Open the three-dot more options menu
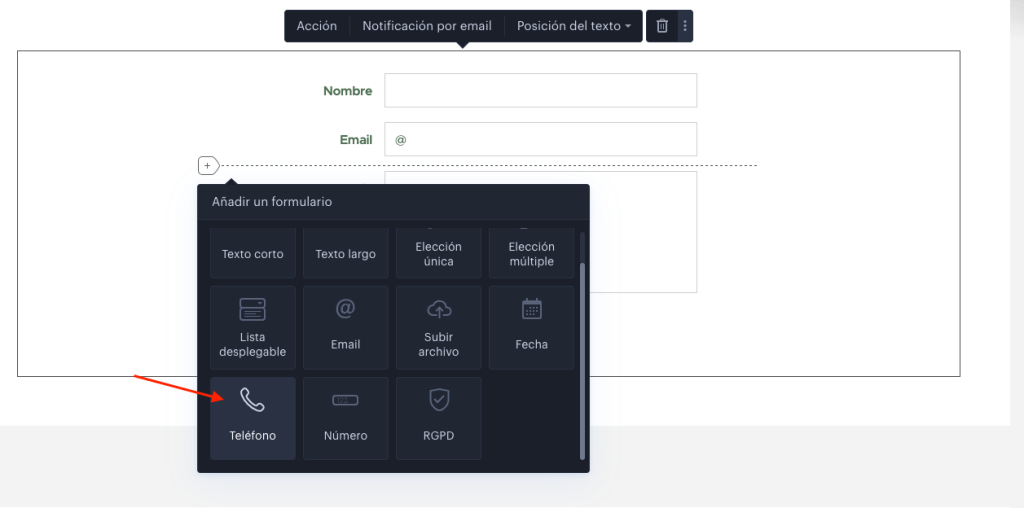The image size is (1024, 508). (685, 26)
